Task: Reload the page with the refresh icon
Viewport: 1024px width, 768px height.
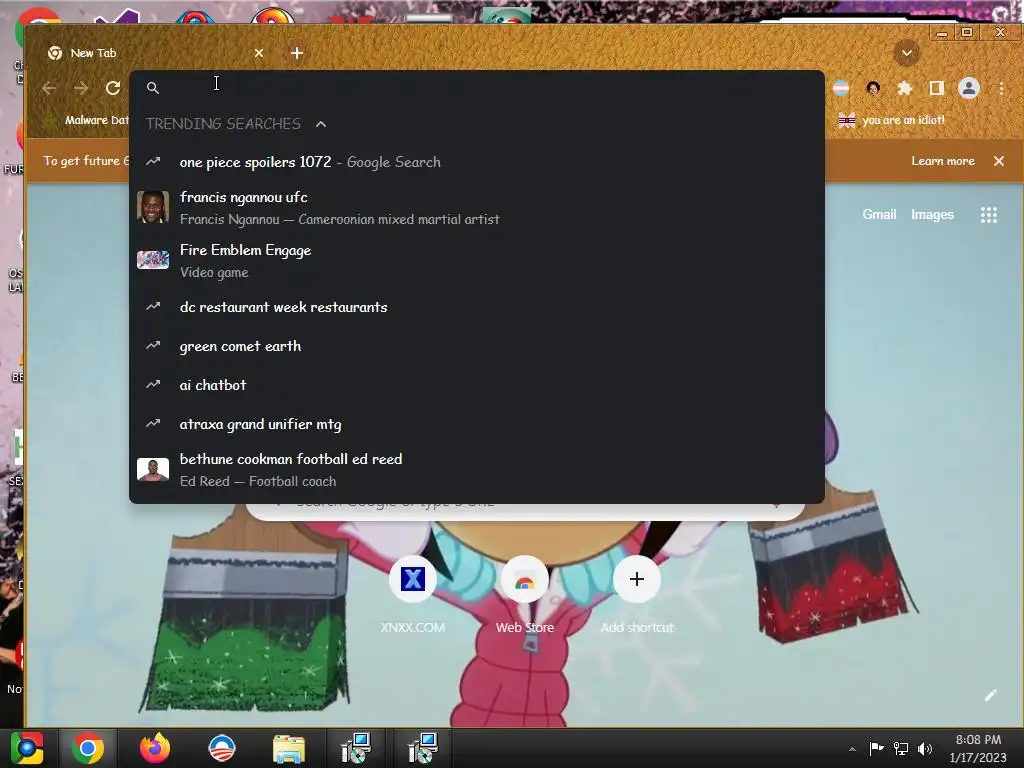Action: tap(113, 88)
